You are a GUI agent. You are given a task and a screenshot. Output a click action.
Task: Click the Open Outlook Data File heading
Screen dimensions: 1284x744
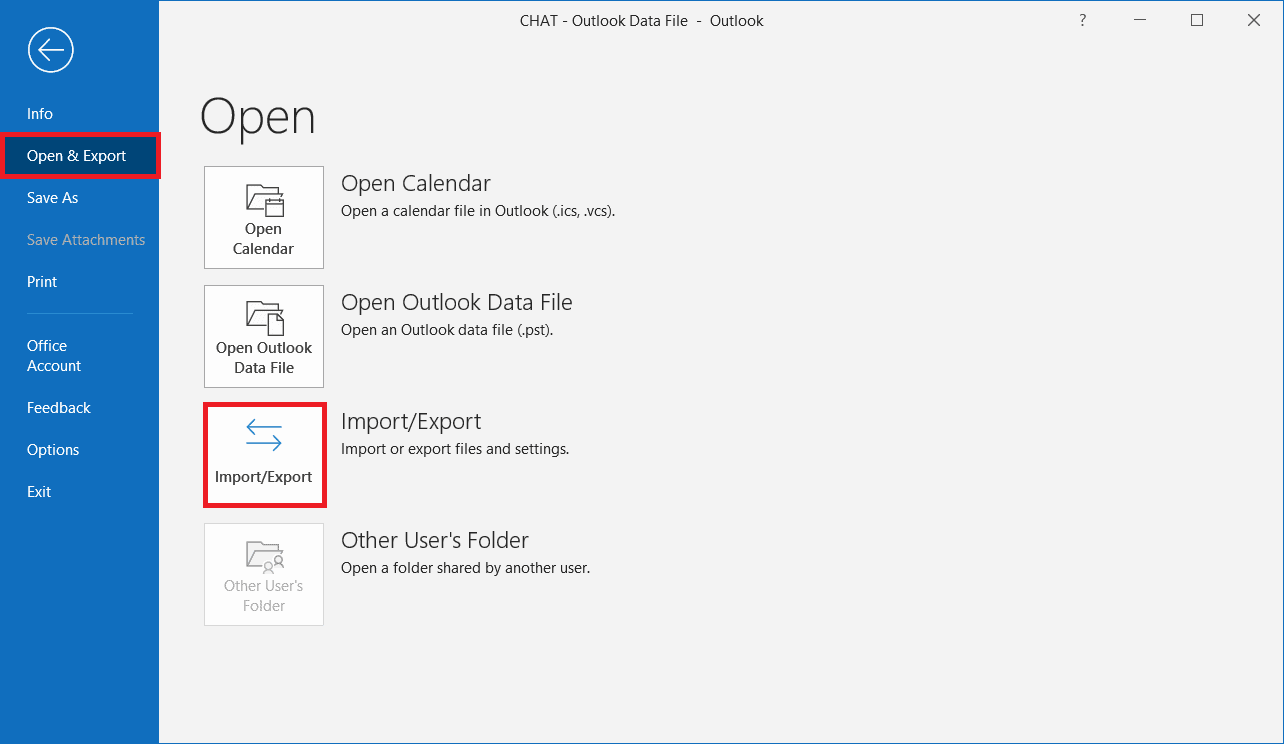[457, 303]
